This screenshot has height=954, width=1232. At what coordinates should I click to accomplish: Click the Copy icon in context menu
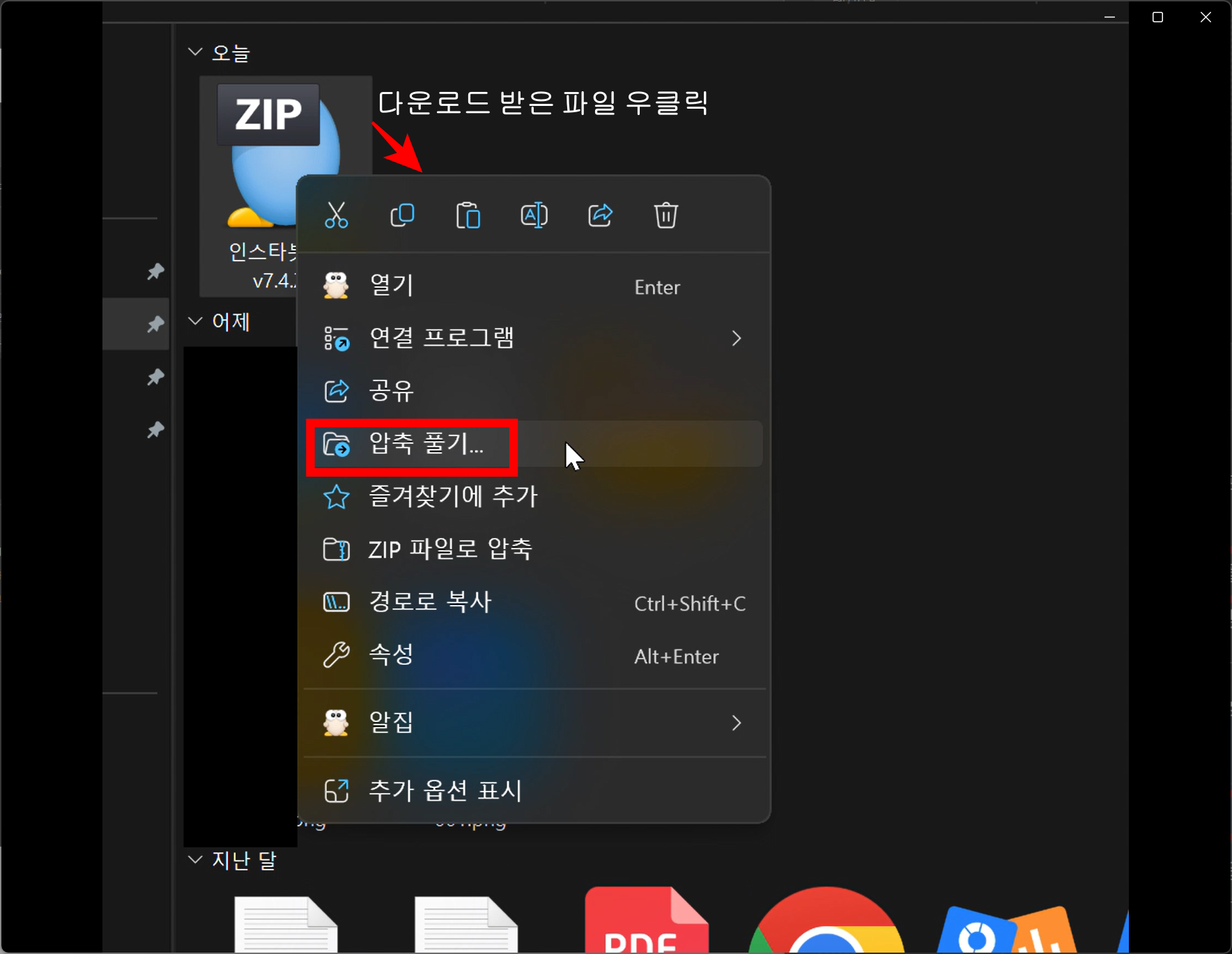point(402,215)
